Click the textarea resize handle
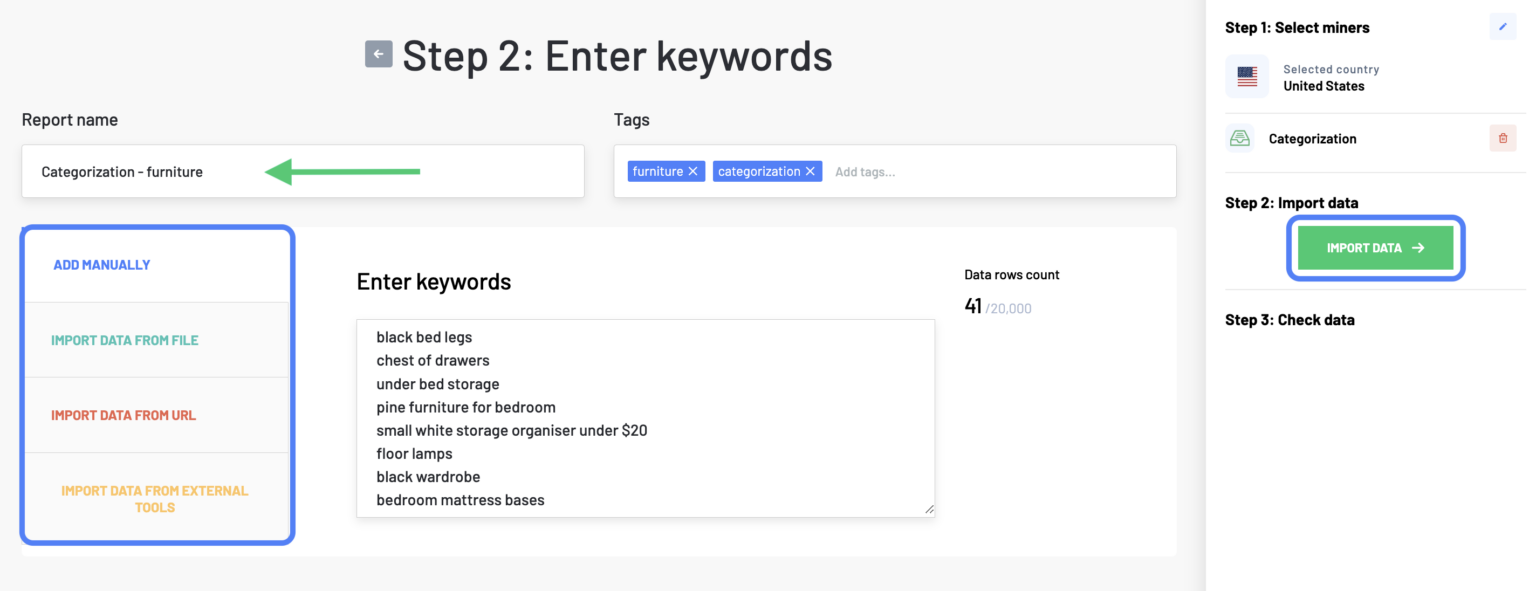1536x591 pixels. point(928,509)
